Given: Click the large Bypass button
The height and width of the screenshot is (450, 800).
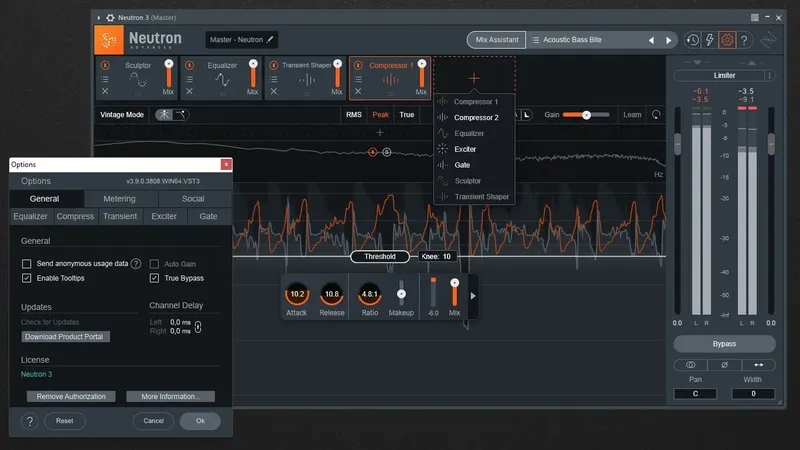Looking at the screenshot, I should [x=724, y=344].
